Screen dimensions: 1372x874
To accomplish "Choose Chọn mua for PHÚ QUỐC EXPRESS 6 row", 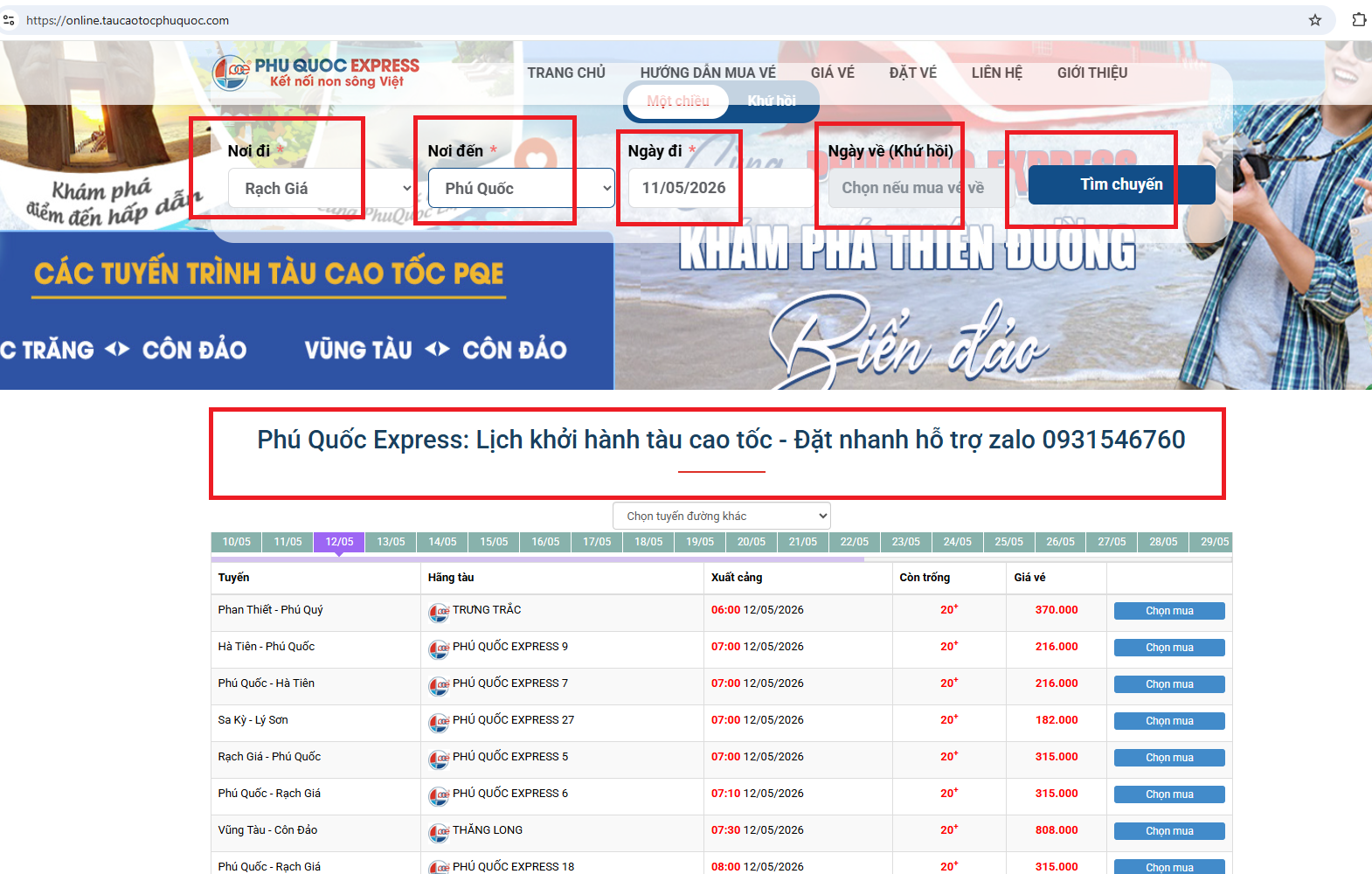I will (x=1169, y=794).
